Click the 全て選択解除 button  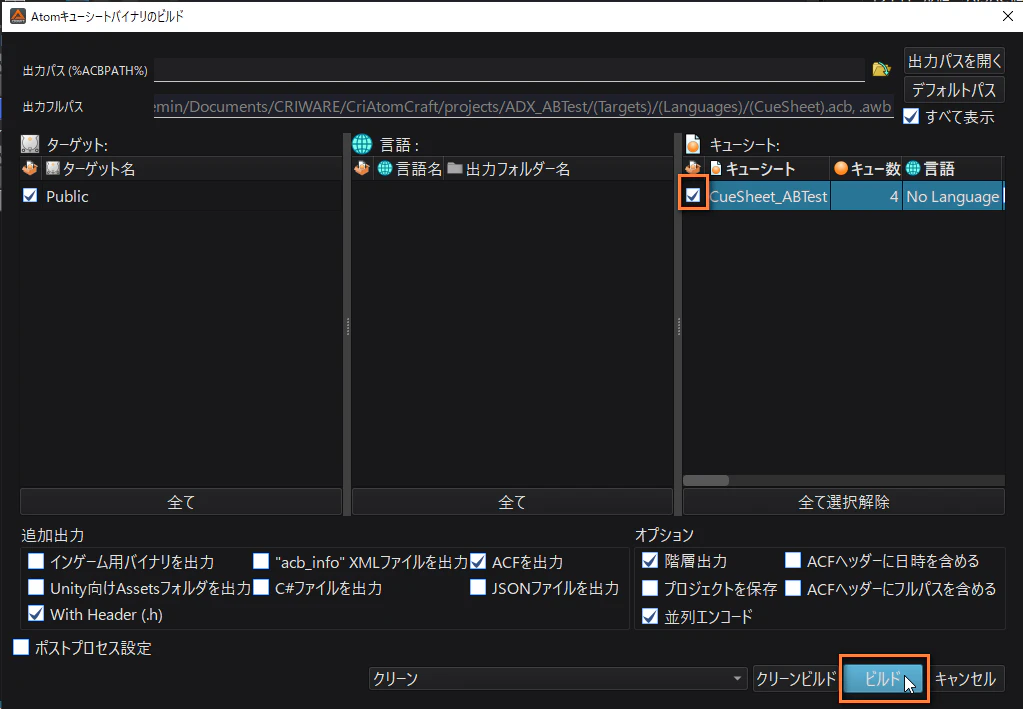click(x=844, y=502)
